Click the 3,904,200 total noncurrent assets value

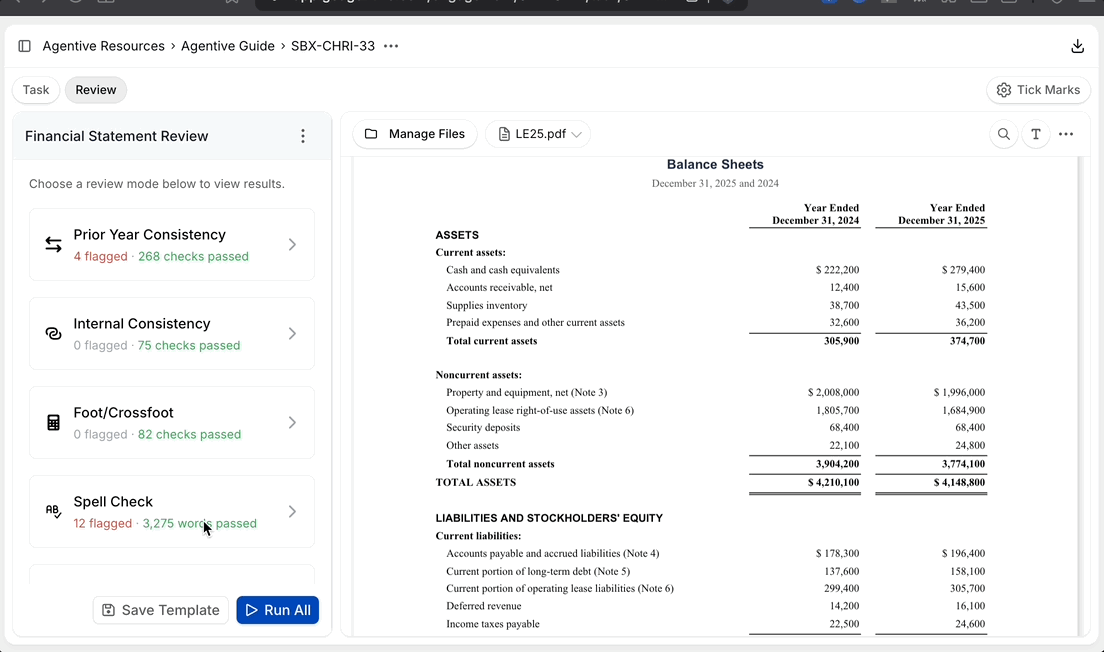[x=837, y=464]
